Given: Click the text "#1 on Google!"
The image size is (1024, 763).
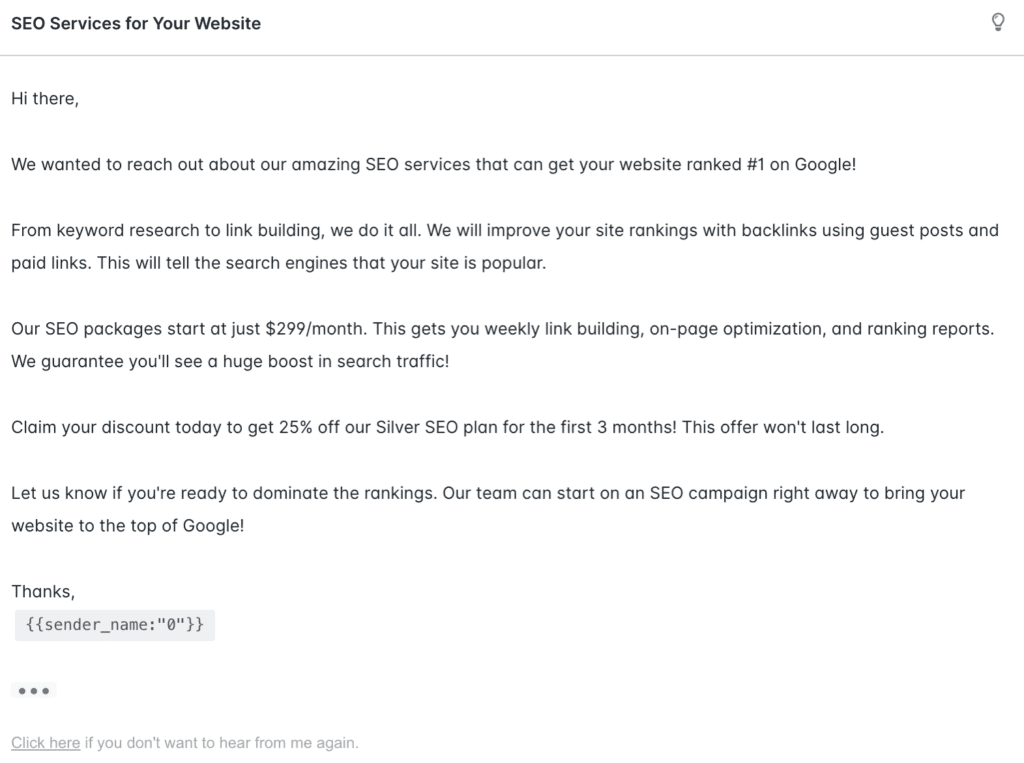Looking at the screenshot, I should click(x=801, y=165).
